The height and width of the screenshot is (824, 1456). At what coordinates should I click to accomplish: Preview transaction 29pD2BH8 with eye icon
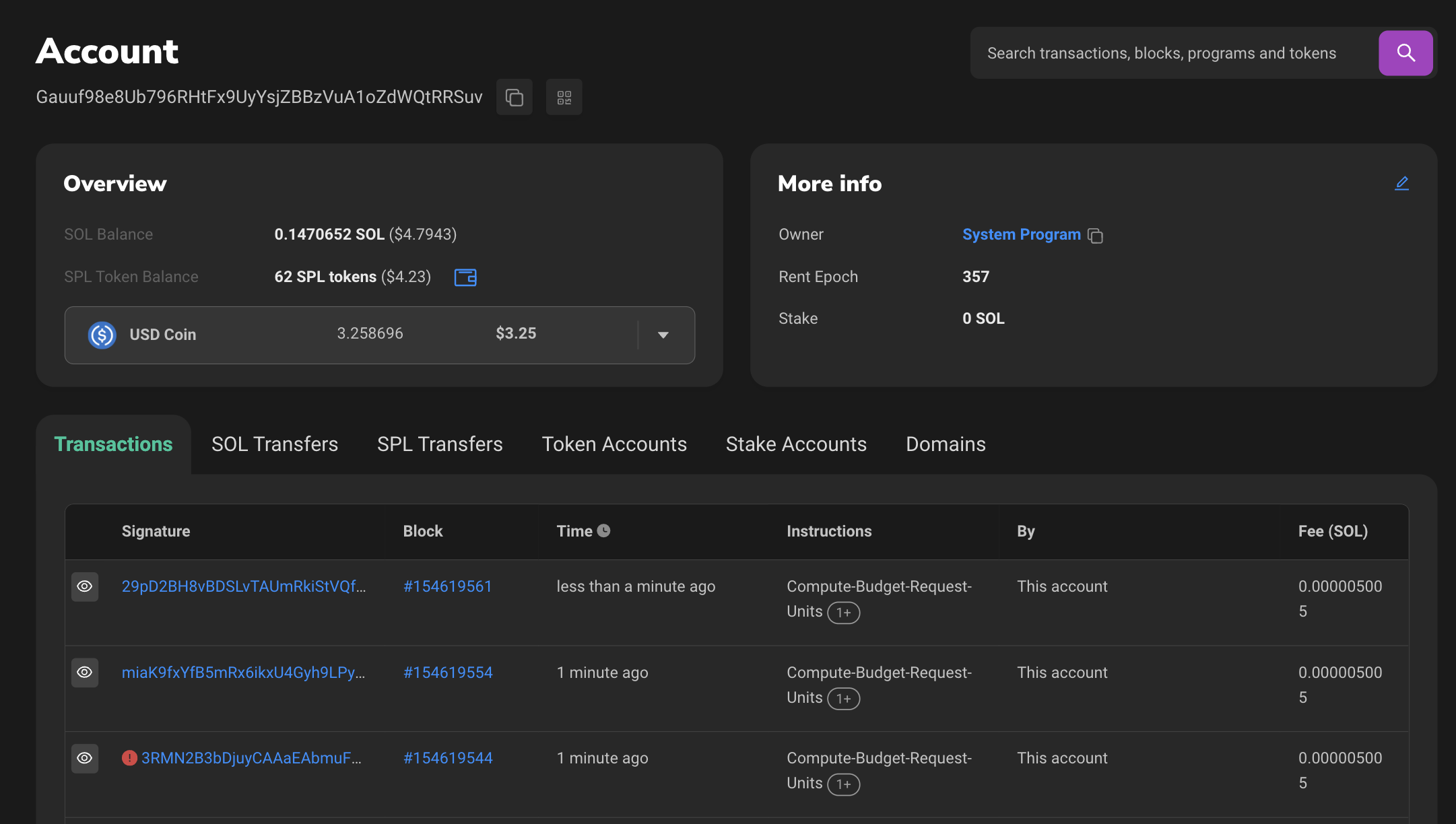[x=85, y=586]
